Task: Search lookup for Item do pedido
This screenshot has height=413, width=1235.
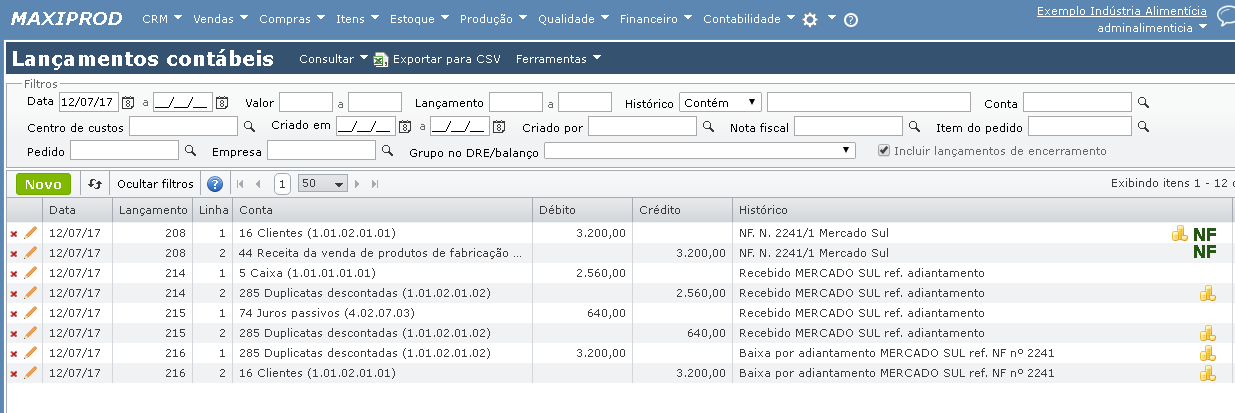Action: pyautogui.click(x=1144, y=126)
